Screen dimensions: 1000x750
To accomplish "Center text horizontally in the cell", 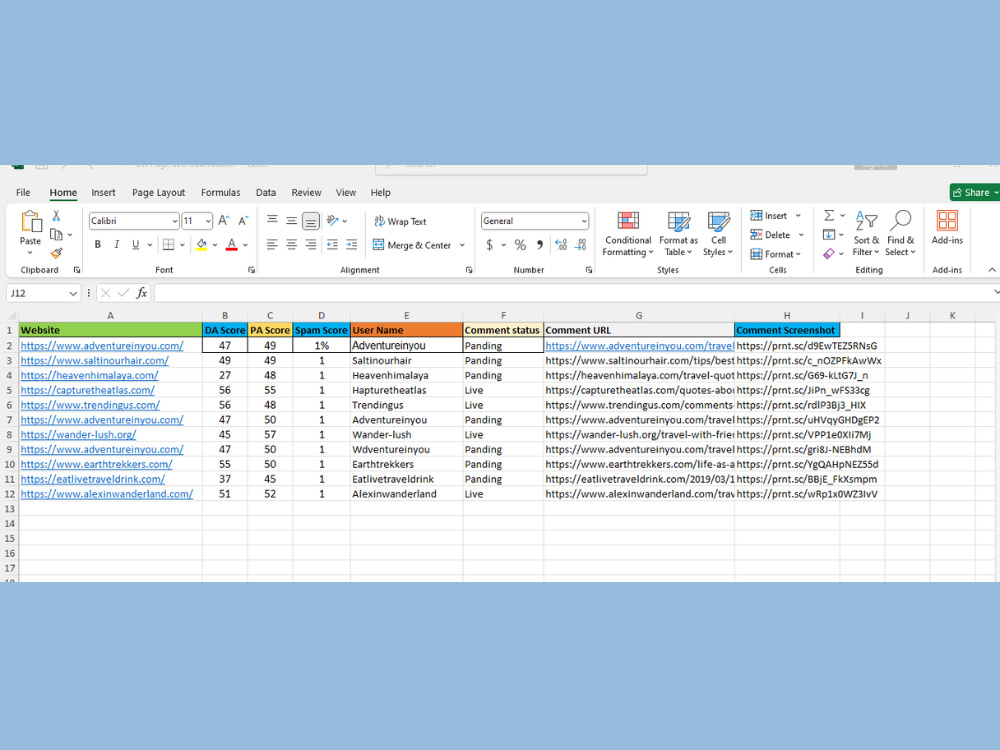I will point(291,244).
